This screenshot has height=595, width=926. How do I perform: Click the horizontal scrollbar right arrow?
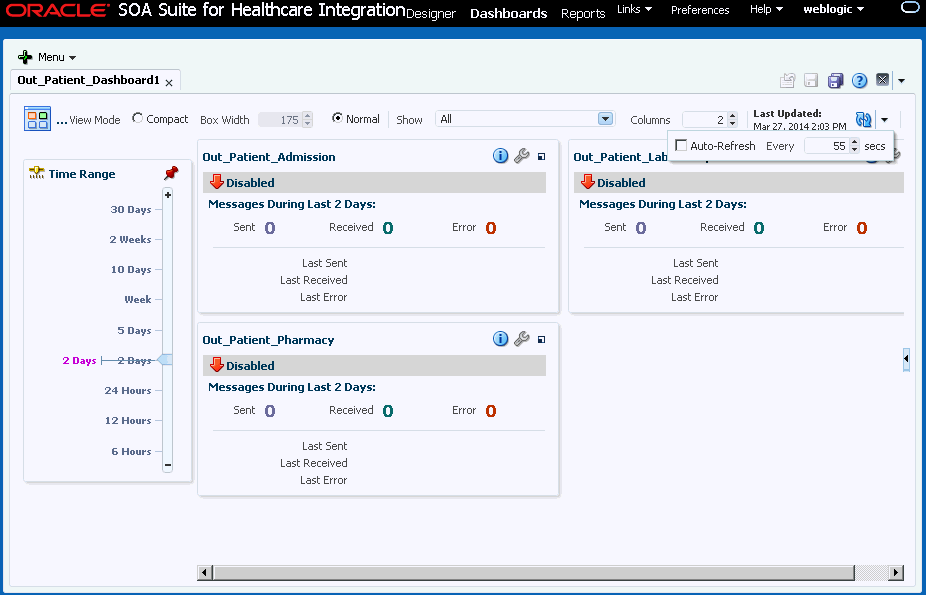click(x=896, y=572)
